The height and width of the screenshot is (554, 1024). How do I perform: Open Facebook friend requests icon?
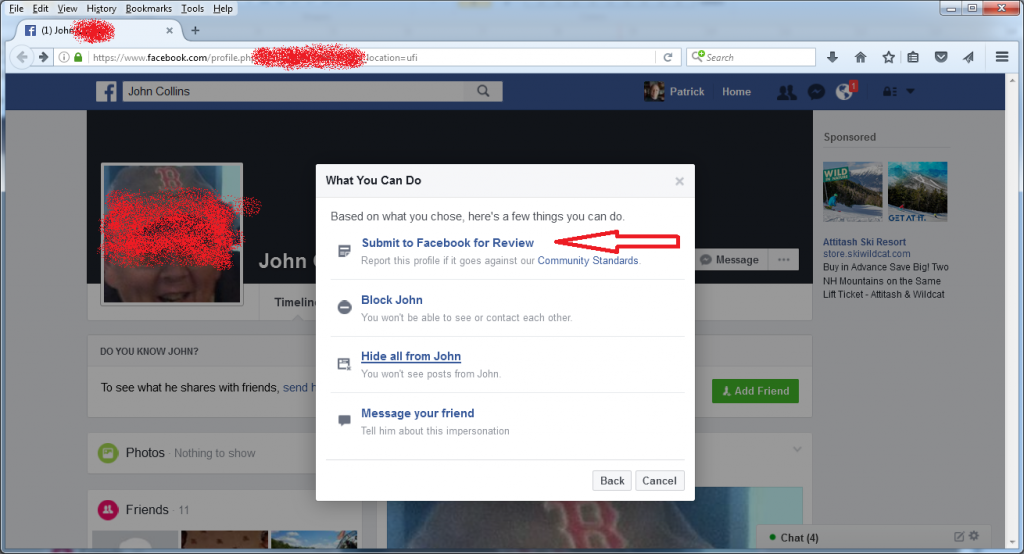click(x=786, y=92)
